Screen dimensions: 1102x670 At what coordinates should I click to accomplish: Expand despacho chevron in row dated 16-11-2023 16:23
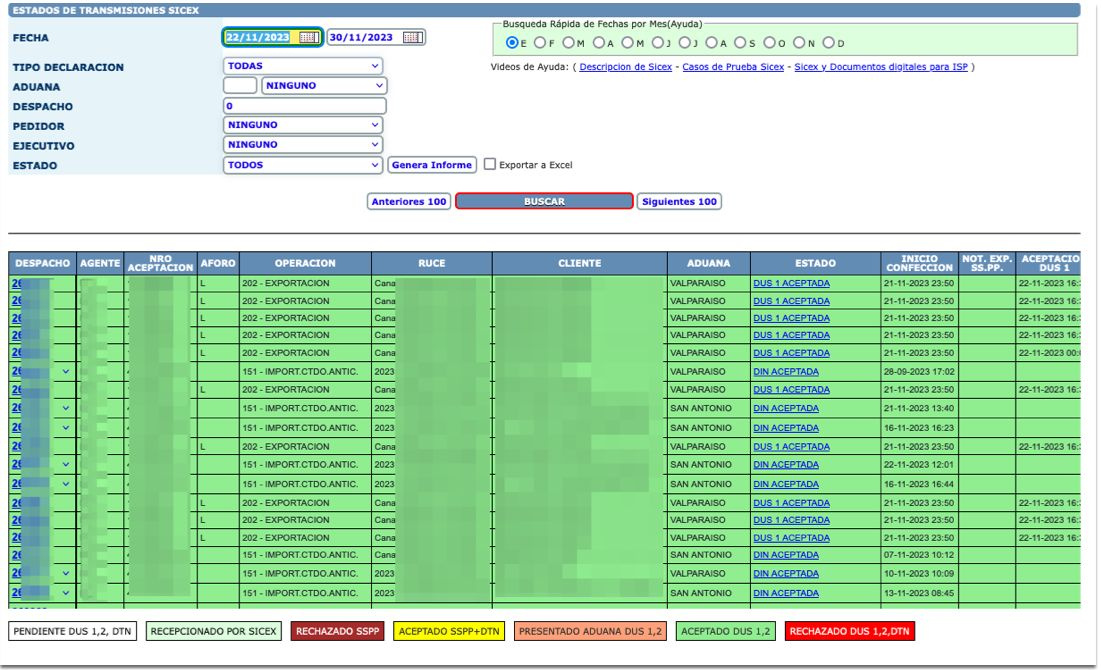pyautogui.click(x=66, y=427)
